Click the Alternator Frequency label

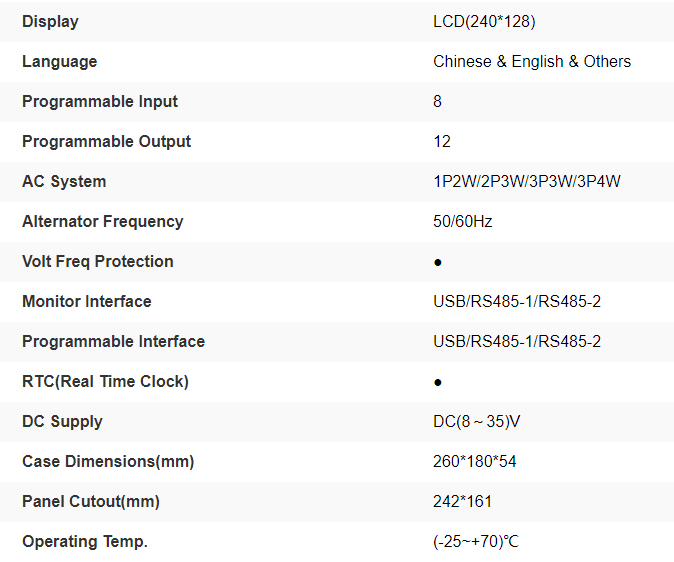tap(103, 221)
